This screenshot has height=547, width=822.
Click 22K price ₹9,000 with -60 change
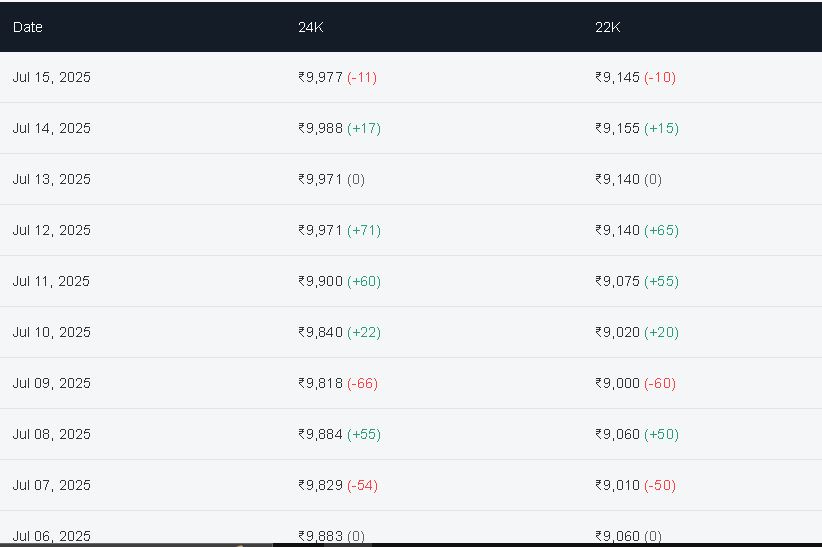pos(635,383)
